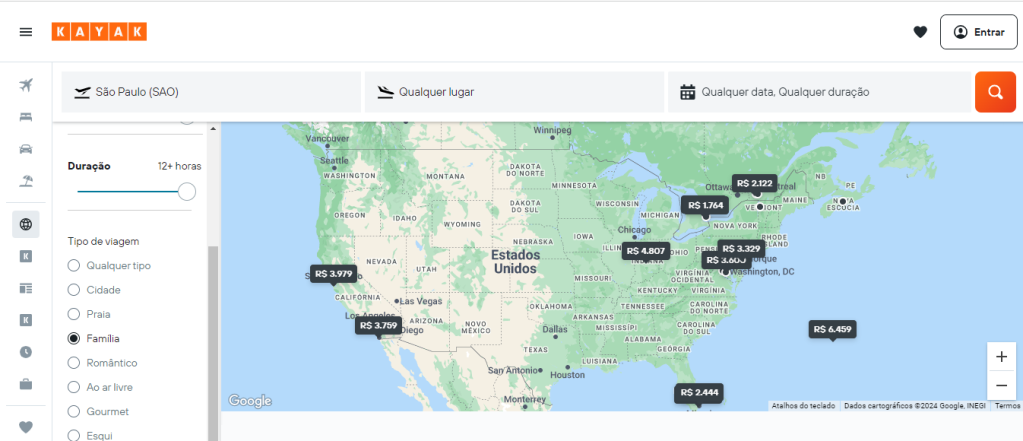This screenshot has width=1023, height=441.
Task: Open the Hotels bed sidebar icon
Action: (25, 117)
